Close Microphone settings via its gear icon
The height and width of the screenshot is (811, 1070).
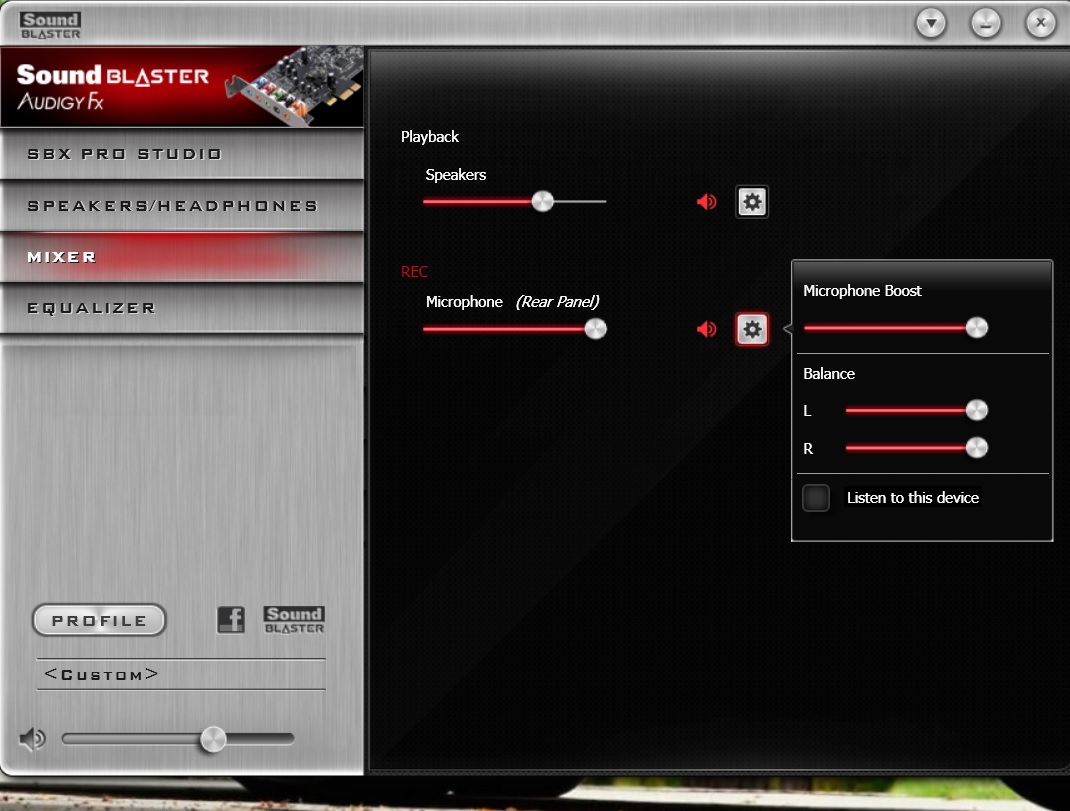752,329
